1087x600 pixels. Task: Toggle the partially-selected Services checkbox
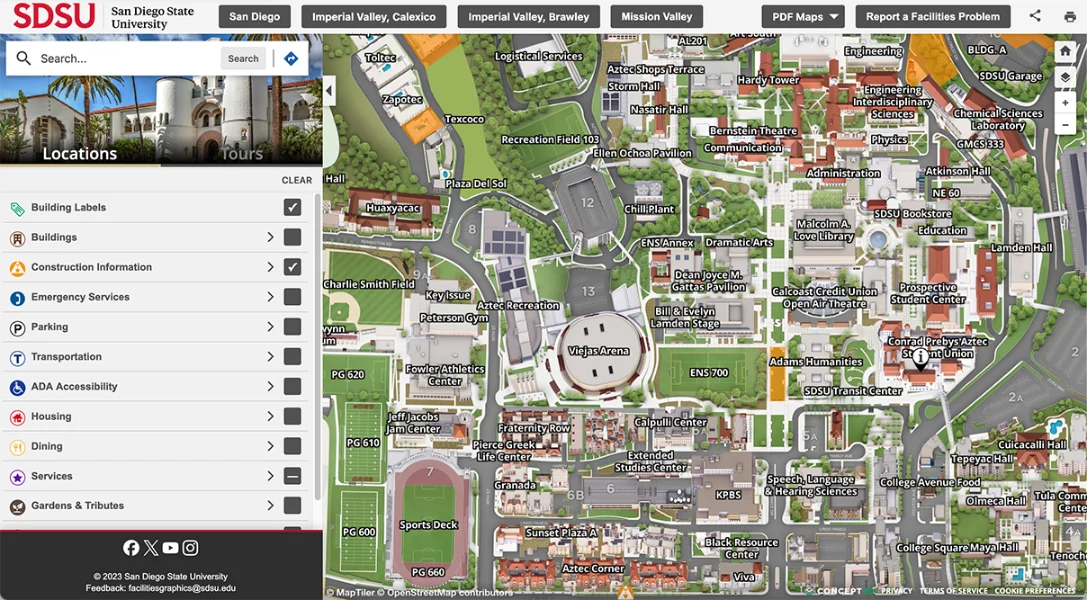click(293, 476)
